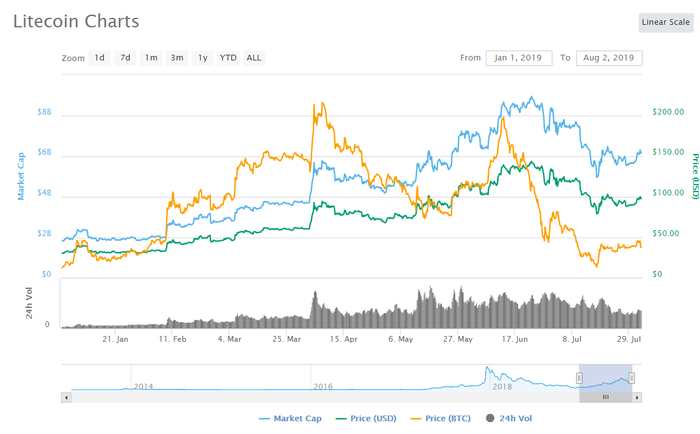Image resolution: width=700 pixels, height=434 pixels.
Task: Click the Market Cap axis title
Action: tap(21, 176)
